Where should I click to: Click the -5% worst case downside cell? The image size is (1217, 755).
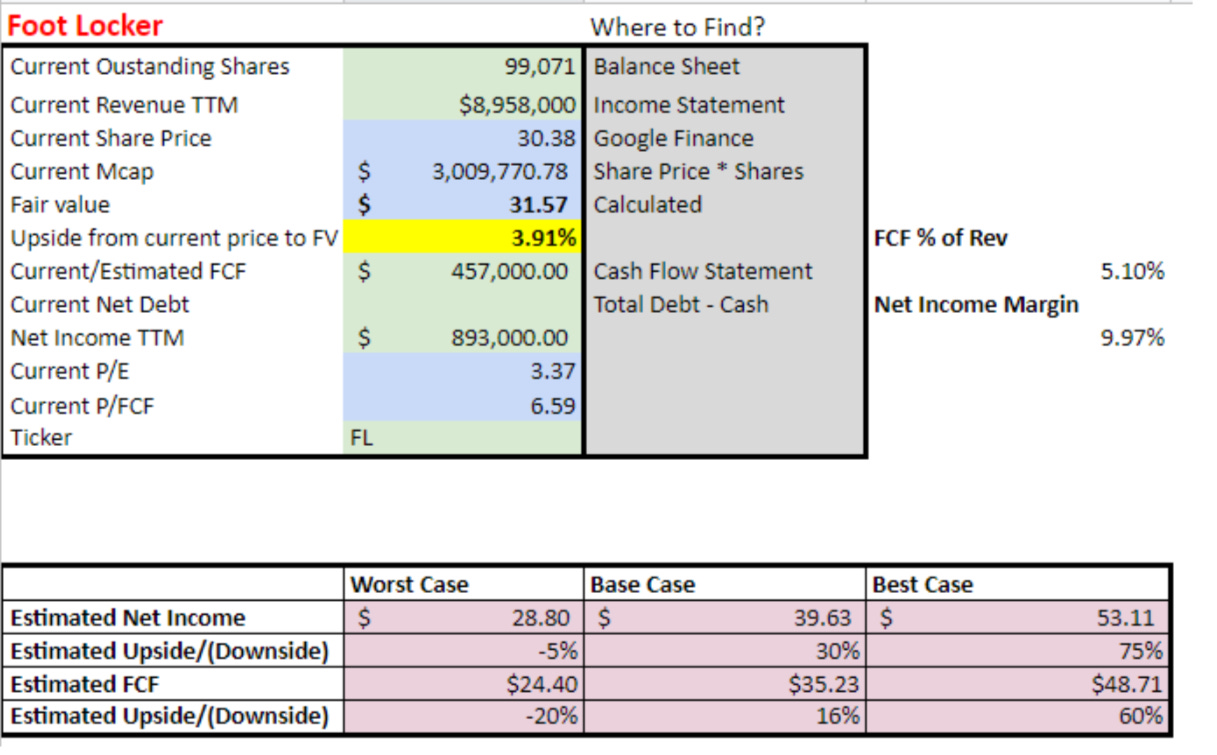pos(464,651)
